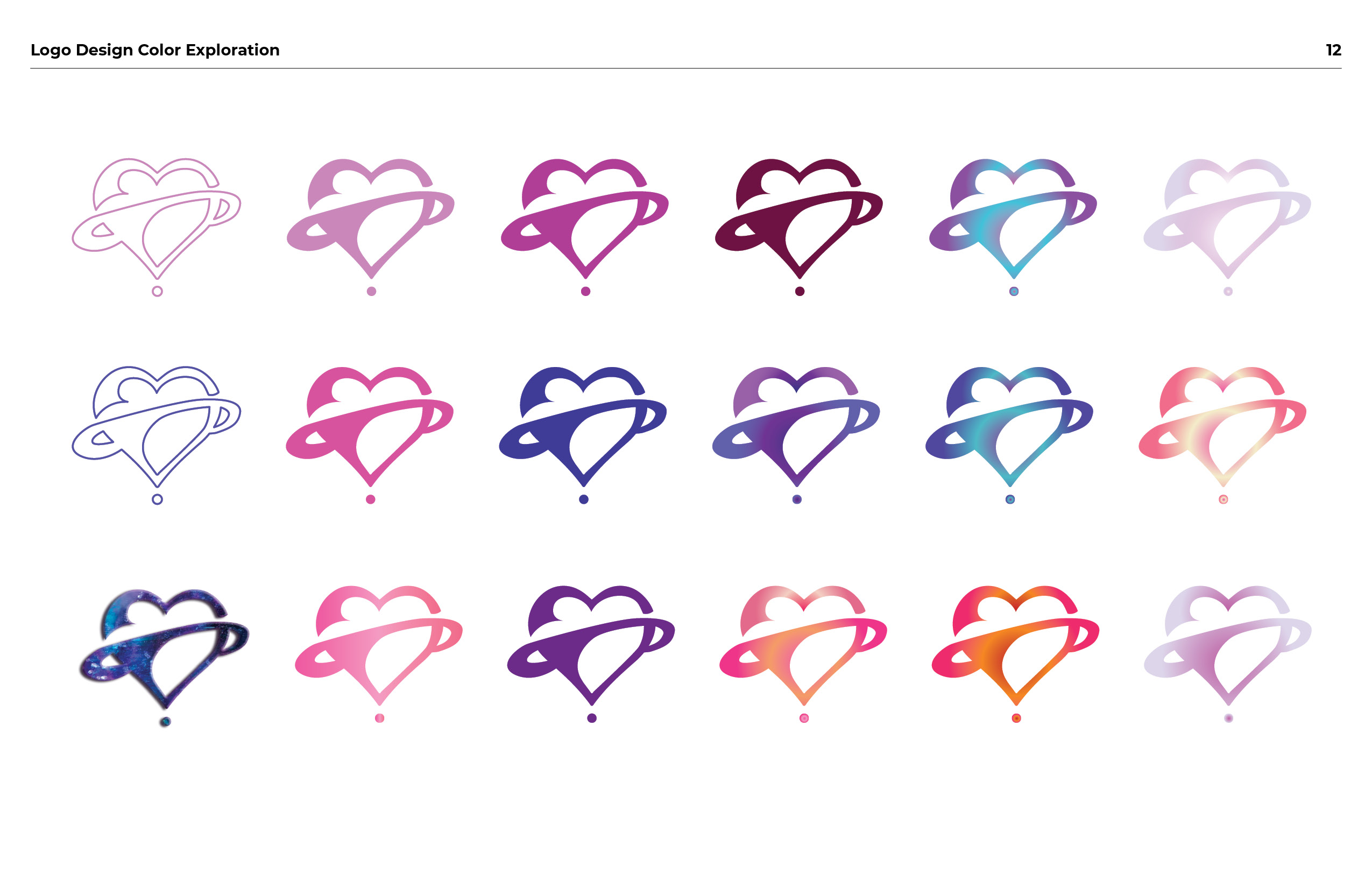Viewport: 1372px width, 888px height.
Task: Click the Logo Design Color Exploration heading
Action: pos(154,50)
